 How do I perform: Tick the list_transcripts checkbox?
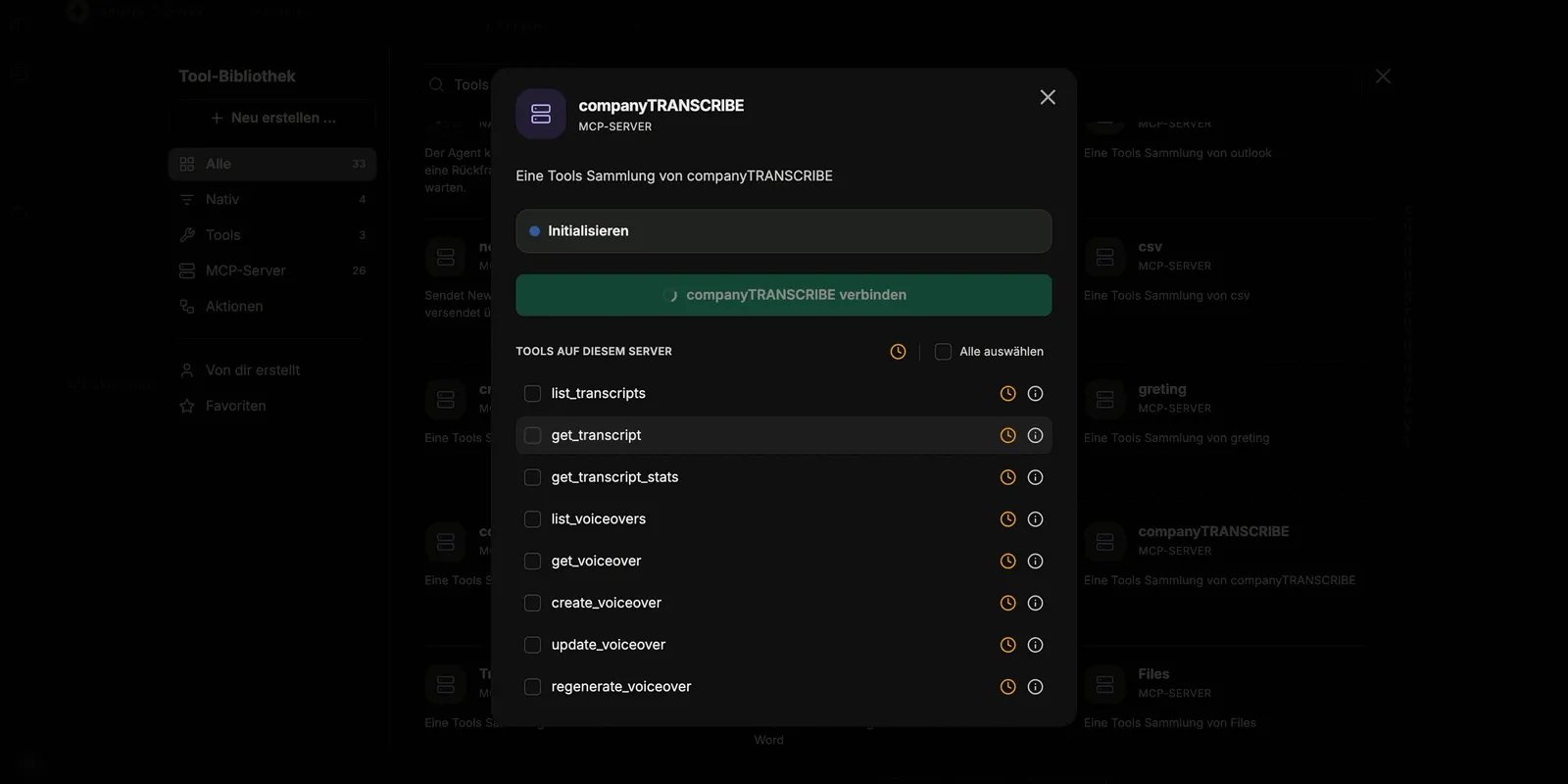tap(532, 393)
